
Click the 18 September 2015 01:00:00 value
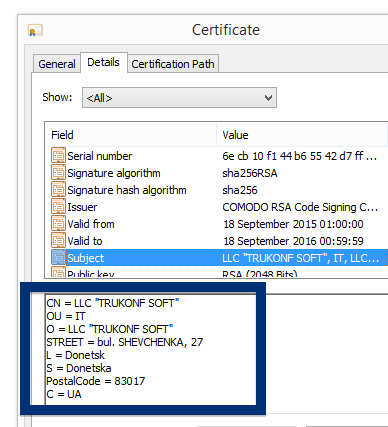293,224
